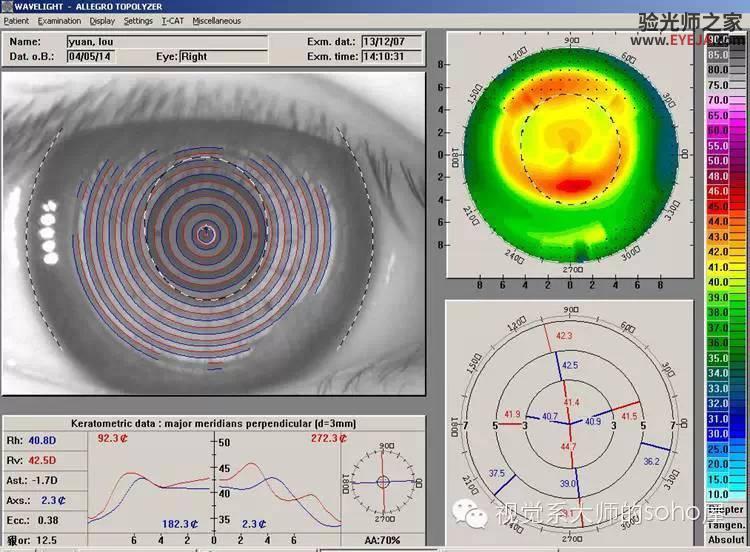Screen dimensions: 750x552
Task: Click the date of birth field 04/05/14
Action: coord(90,56)
